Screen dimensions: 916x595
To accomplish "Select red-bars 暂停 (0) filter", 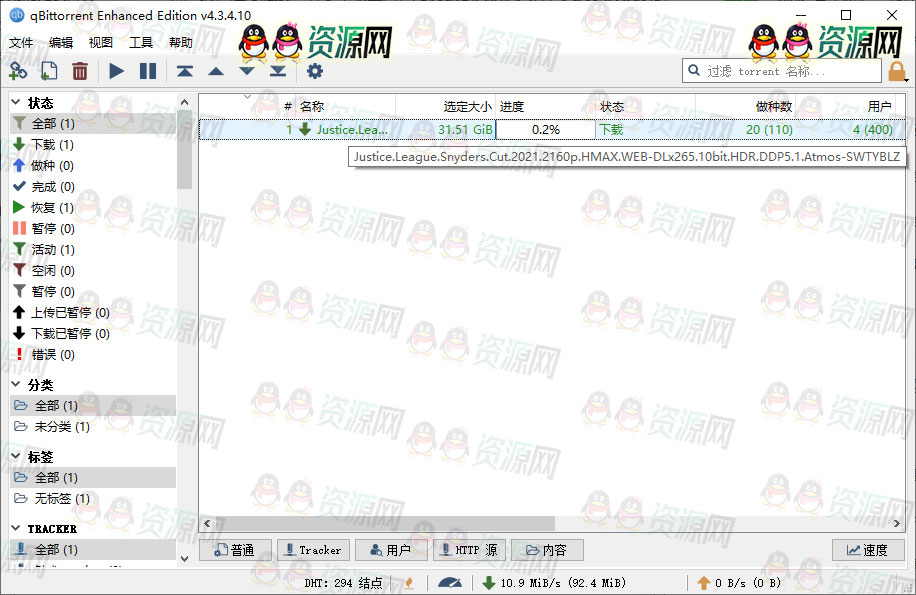I will tap(93, 228).
